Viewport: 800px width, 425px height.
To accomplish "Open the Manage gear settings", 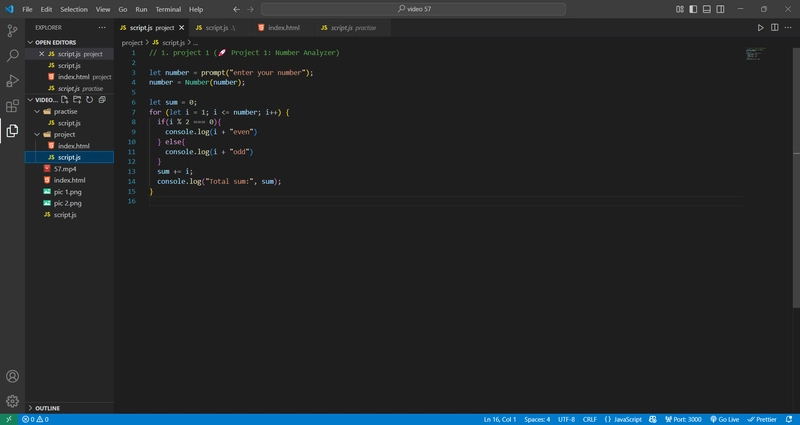I will click(12, 401).
